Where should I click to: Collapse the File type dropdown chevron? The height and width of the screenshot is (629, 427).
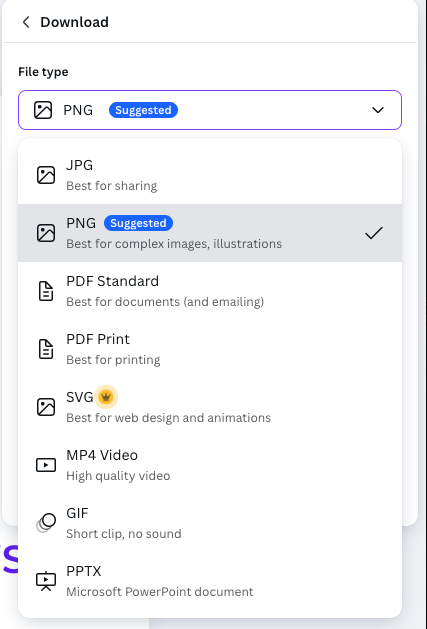tap(378, 110)
